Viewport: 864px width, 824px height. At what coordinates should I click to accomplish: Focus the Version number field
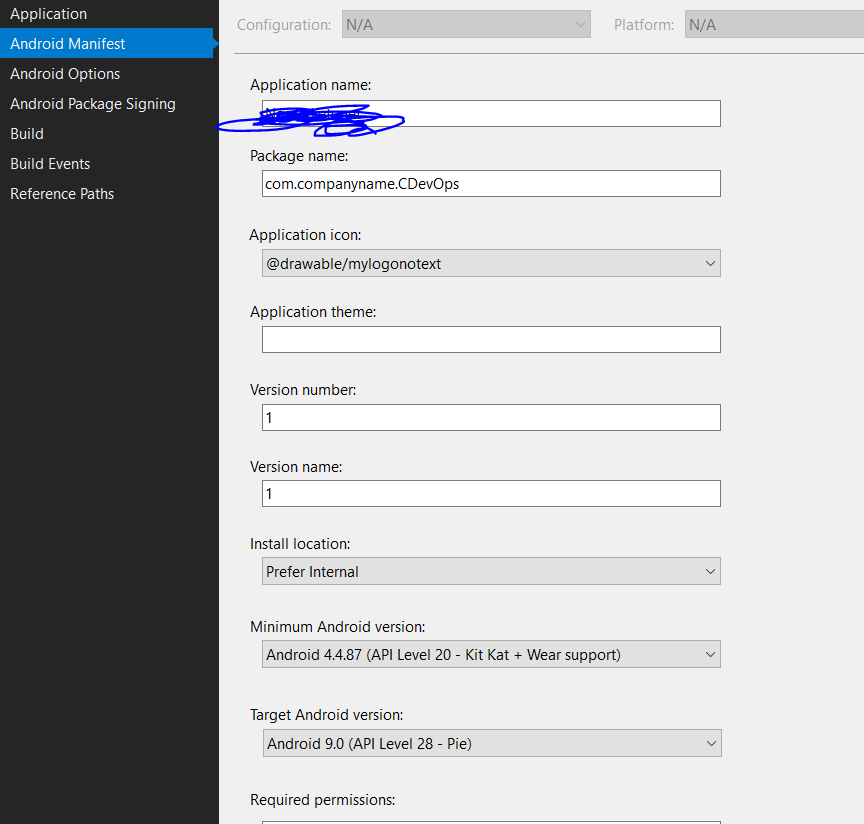point(491,418)
